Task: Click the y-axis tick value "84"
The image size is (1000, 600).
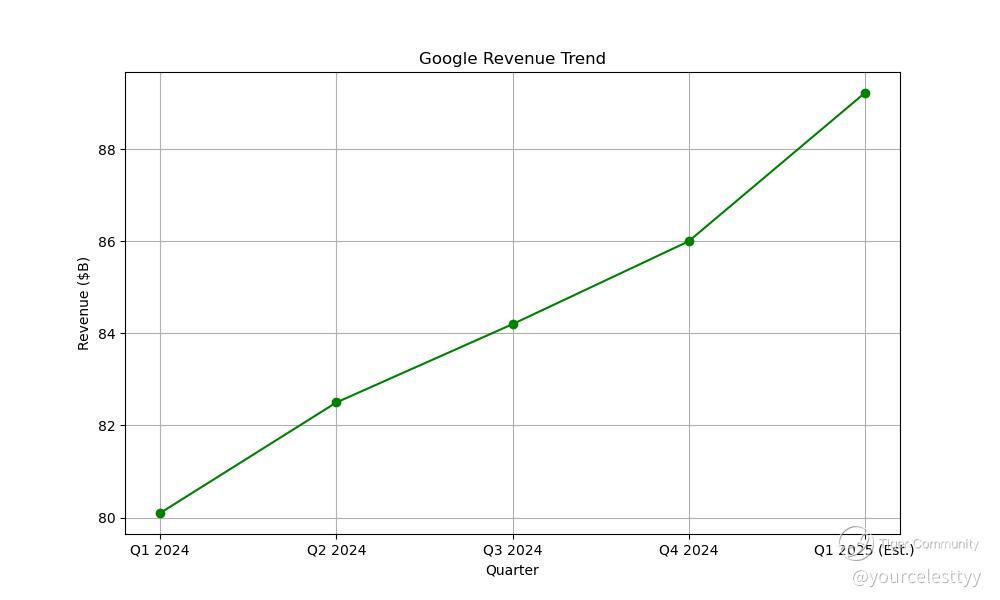Action: point(107,334)
